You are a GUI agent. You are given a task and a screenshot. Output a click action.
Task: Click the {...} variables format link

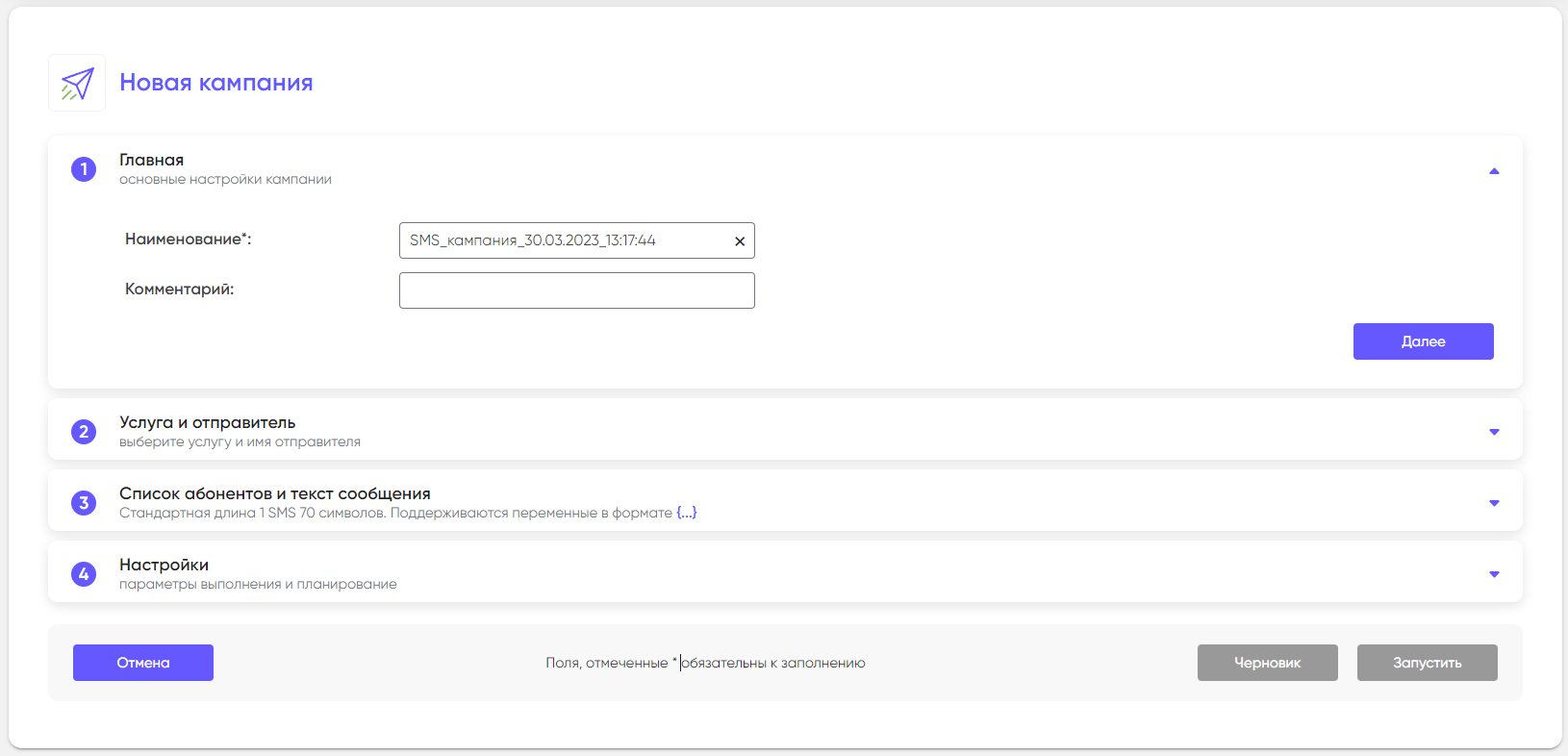pyautogui.click(x=686, y=513)
